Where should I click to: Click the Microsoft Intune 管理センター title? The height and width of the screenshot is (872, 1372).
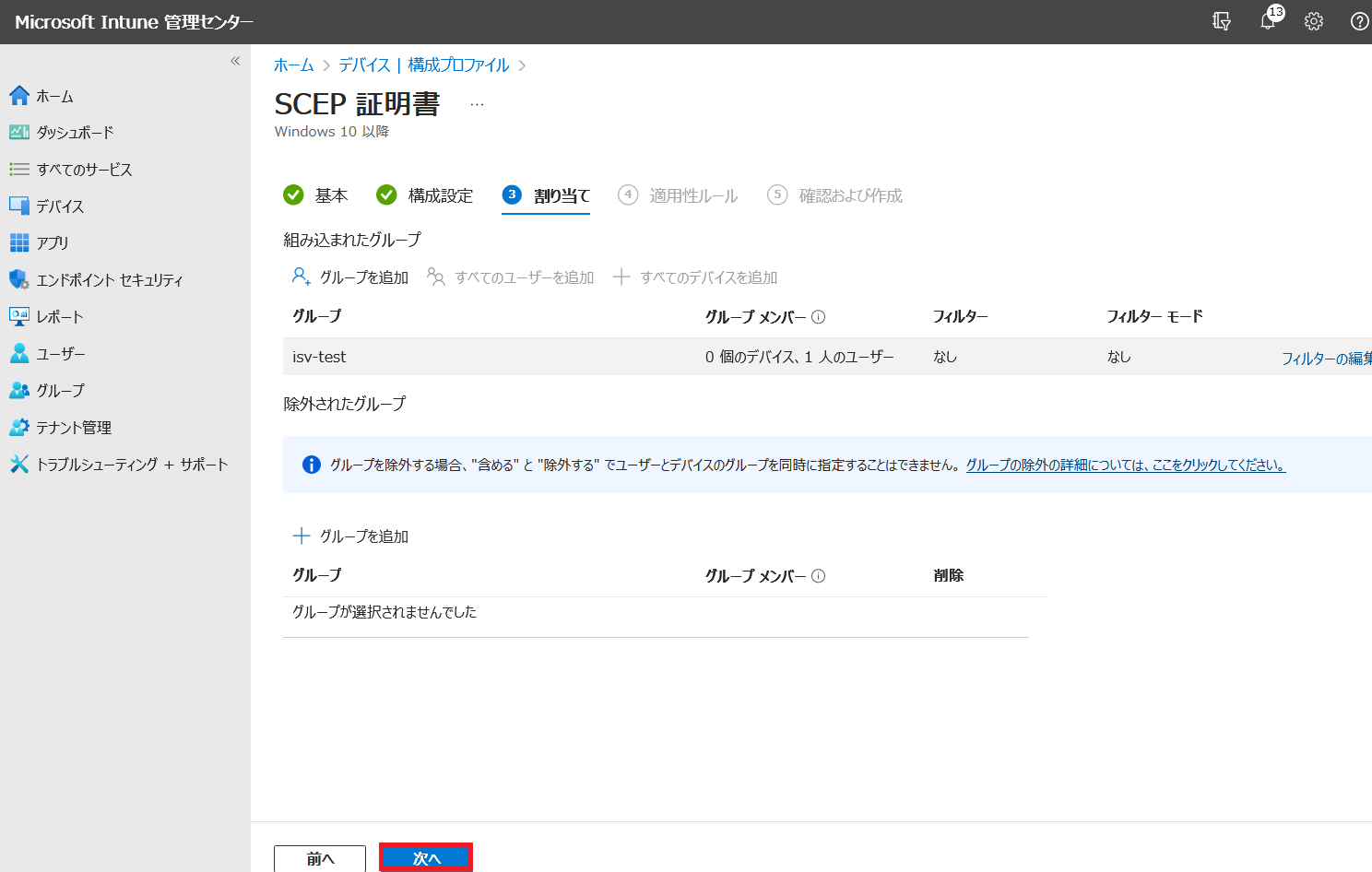(135, 22)
